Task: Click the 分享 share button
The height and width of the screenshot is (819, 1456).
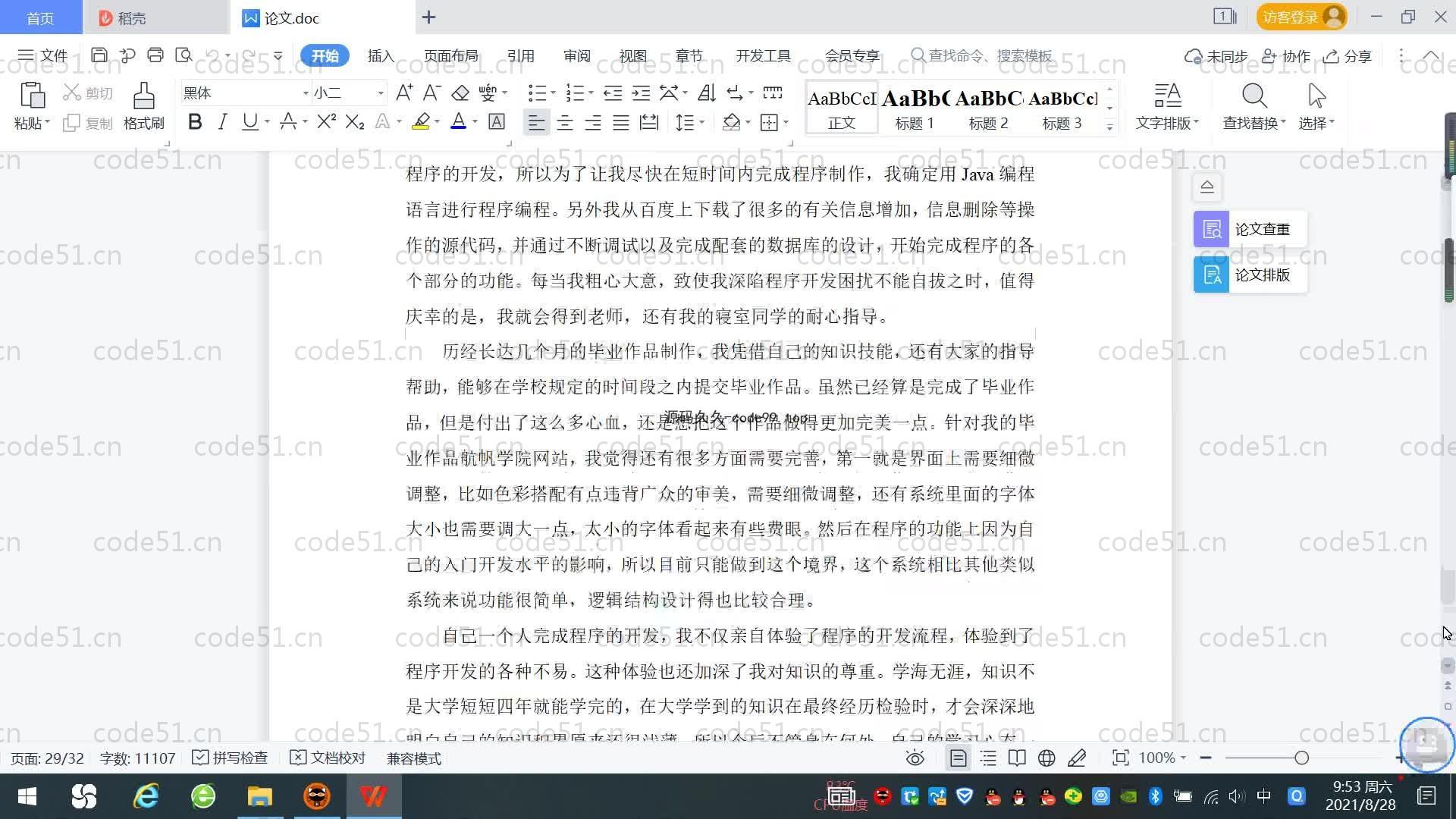Action: click(1348, 56)
